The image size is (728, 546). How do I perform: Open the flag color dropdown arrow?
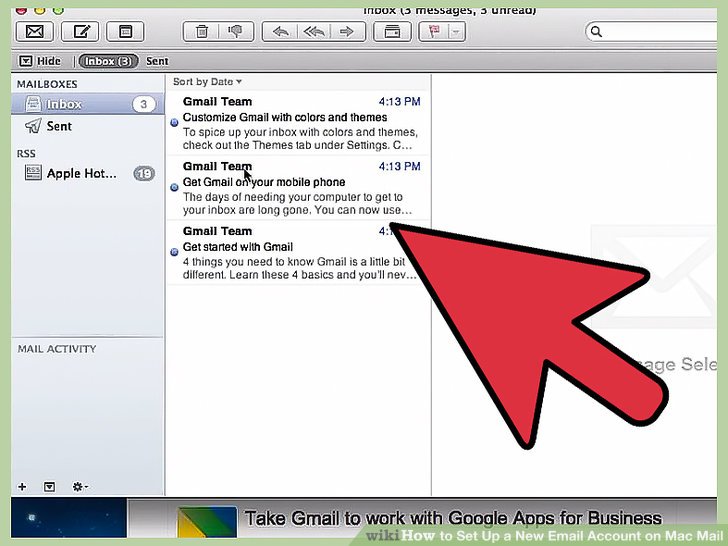pos(457,32)
